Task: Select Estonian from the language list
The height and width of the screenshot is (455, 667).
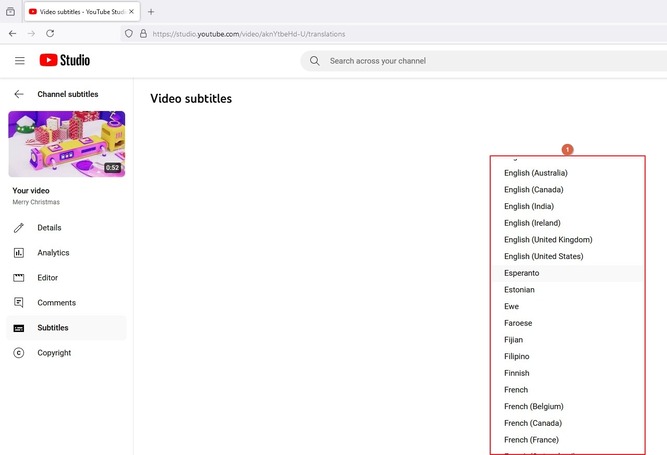Action: (568, 290)
